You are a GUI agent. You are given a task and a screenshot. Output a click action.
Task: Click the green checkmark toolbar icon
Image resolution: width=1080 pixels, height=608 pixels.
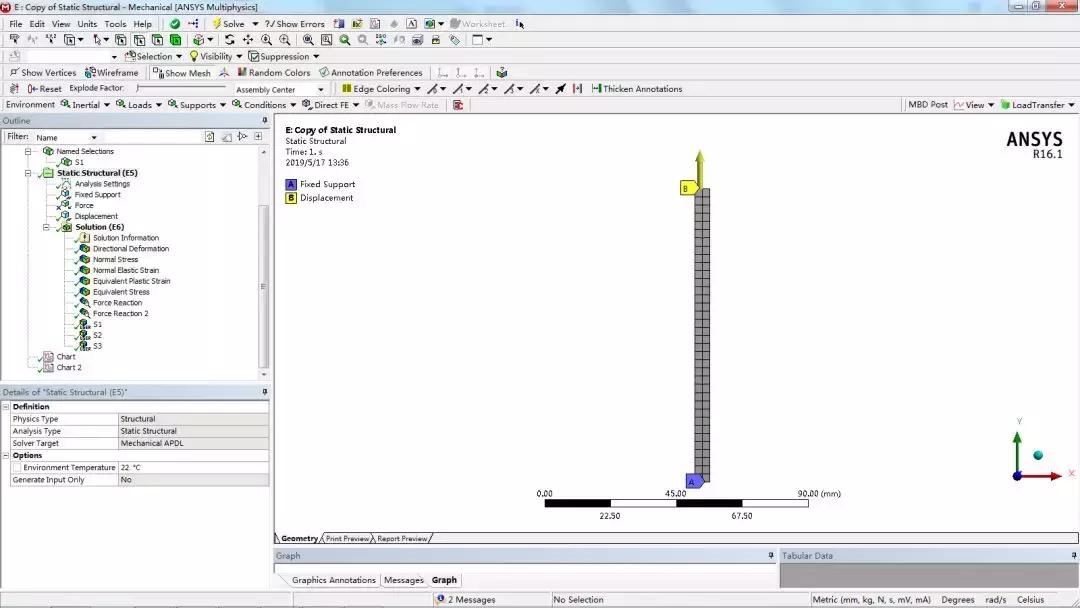point(175,23)
